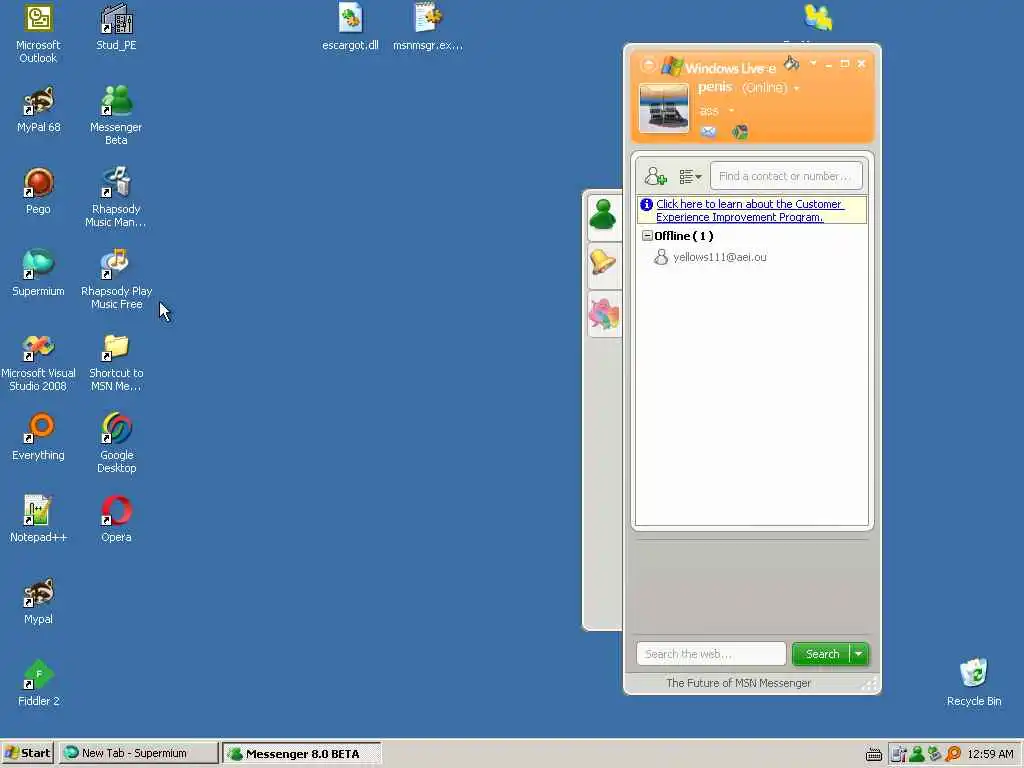Screen dimensions: 1024x768
Task: Open the online status dropdown next to name
Action: pyautogui.click(x=797, y=88)
